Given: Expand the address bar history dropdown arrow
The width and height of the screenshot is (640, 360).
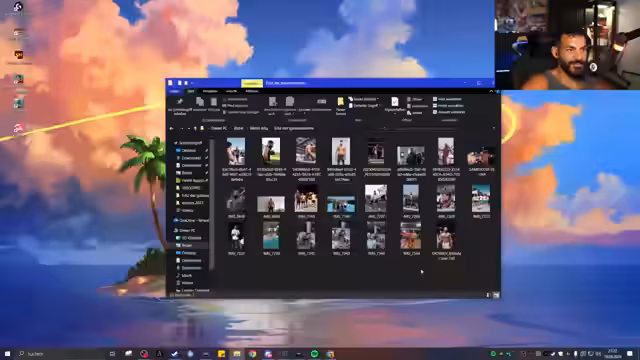Looking at the screenshot, I should point(493,129).
